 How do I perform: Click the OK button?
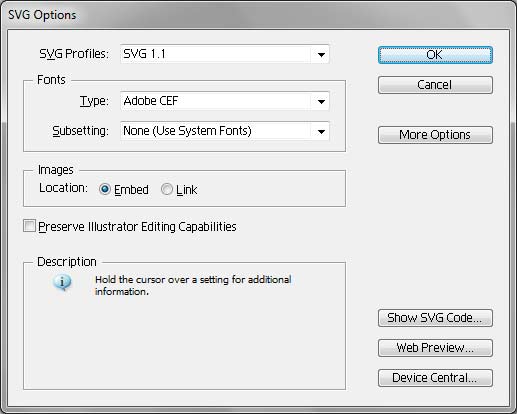[435, 55]
